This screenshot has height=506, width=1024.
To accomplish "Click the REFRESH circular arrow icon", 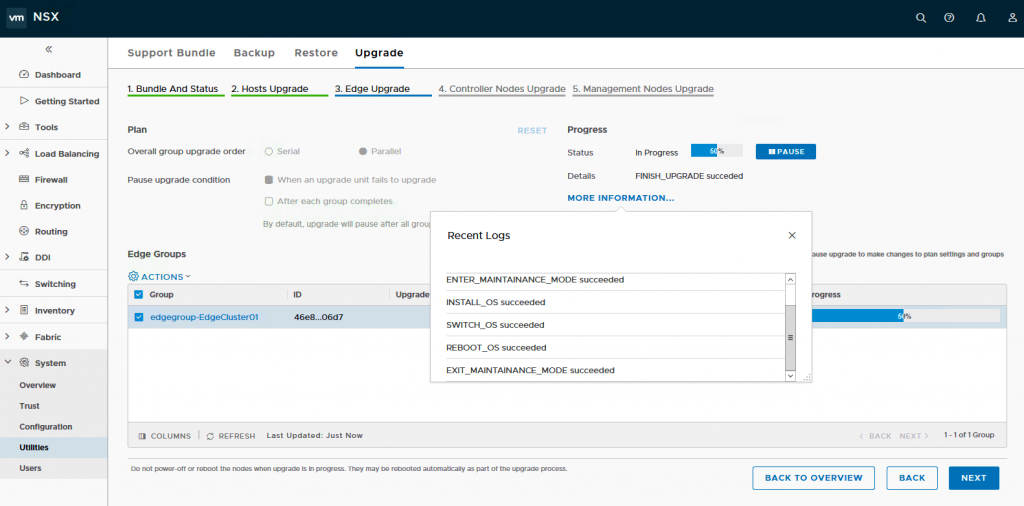I will point(210,435).
